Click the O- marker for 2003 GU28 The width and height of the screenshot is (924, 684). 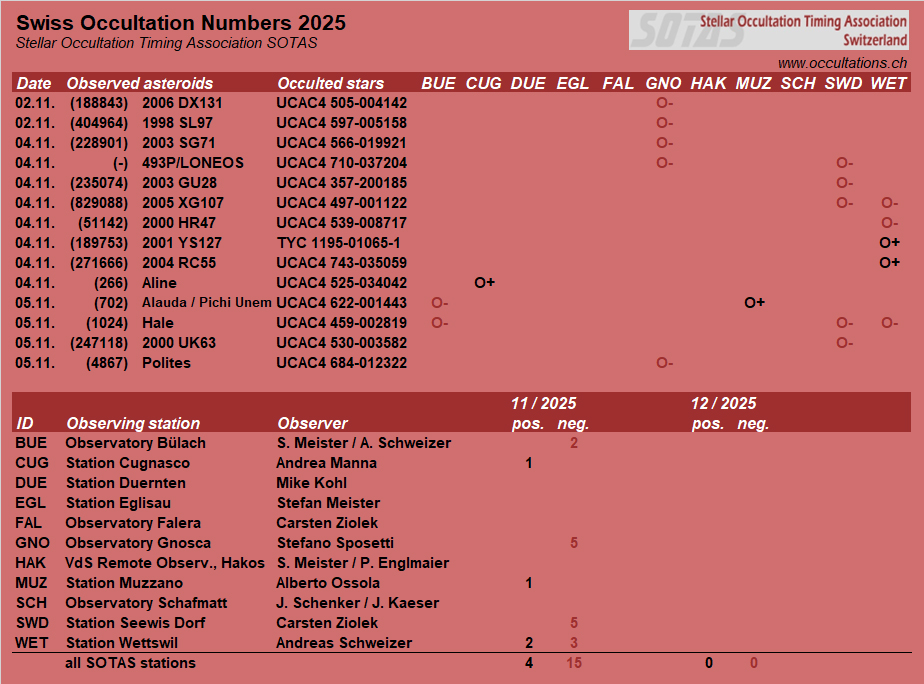click(x=844, y=183)
